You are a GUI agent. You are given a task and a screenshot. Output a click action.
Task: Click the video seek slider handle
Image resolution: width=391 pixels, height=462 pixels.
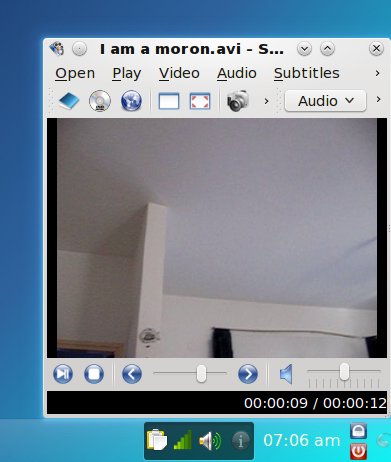(x=201, y=373)
